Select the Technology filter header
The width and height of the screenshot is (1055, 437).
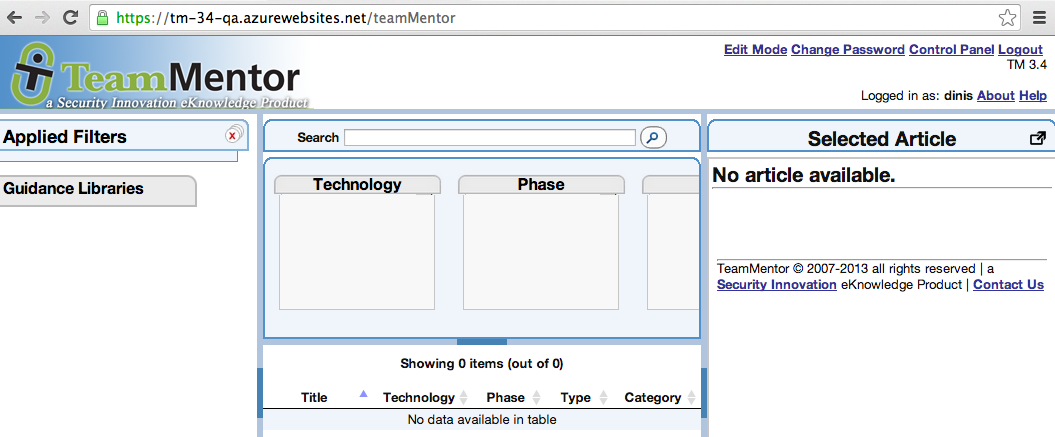(357, 185)
